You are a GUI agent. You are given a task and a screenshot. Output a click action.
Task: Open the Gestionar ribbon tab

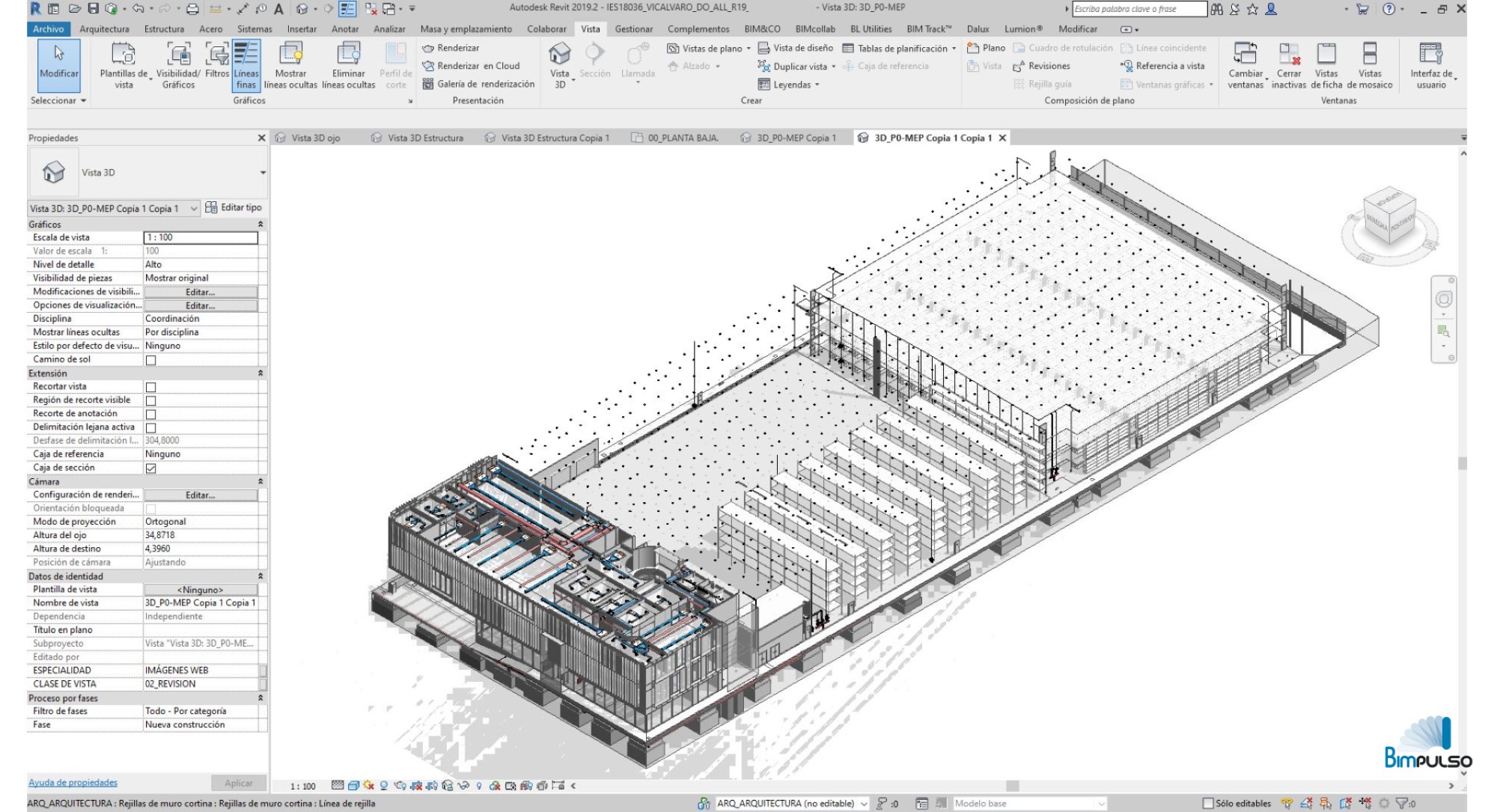633,29
